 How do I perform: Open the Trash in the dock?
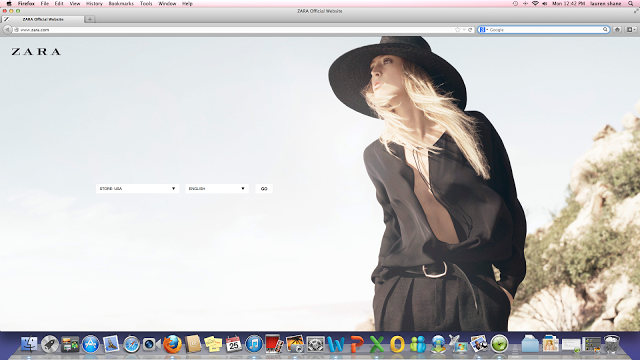point(611,344)
